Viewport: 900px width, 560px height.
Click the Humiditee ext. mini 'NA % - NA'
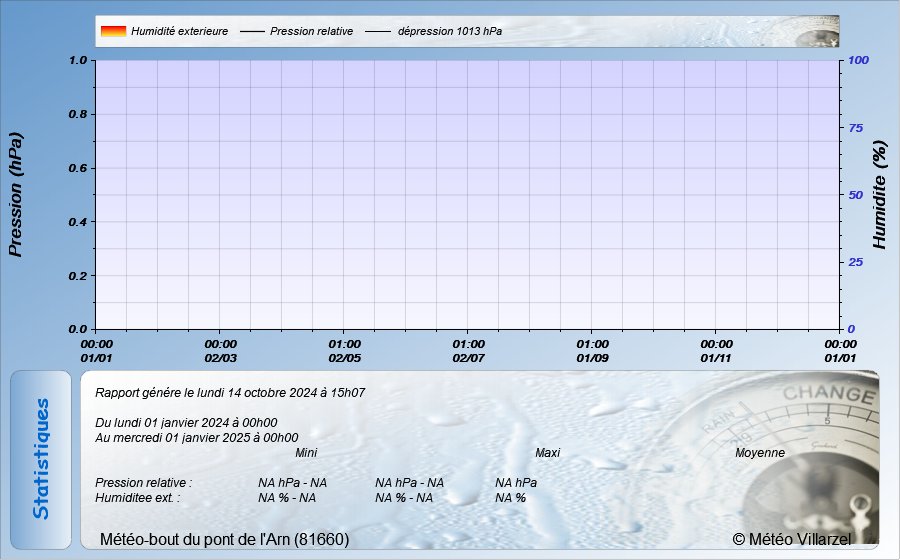[287, 497]
